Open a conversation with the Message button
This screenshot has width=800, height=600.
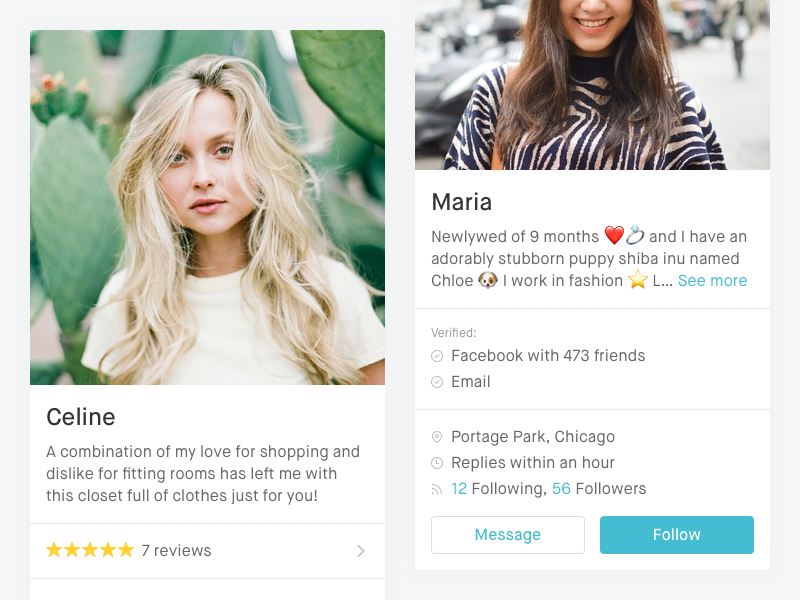pyautogui.click(x=508, y=535)
